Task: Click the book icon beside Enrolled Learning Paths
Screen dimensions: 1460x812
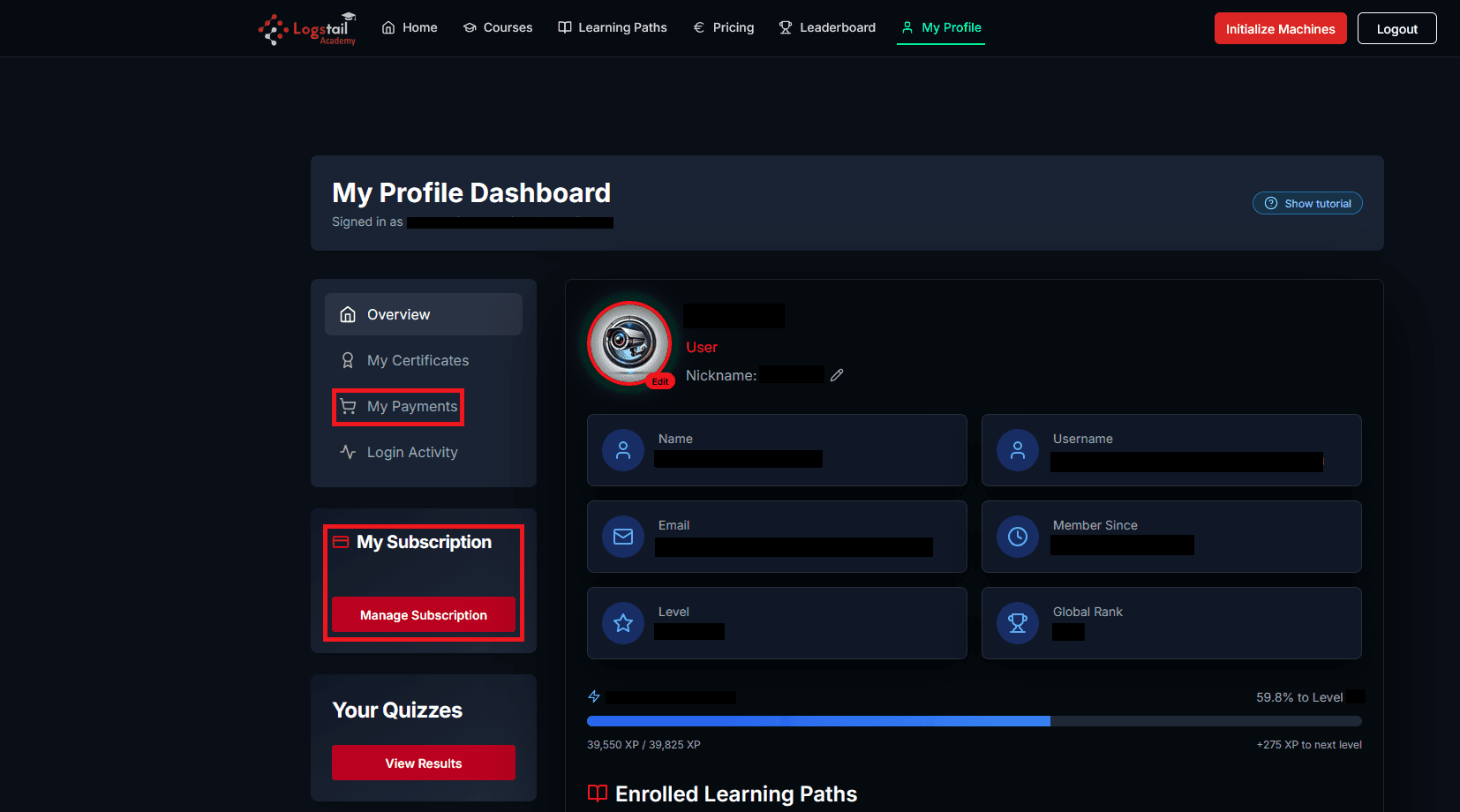Action: (598, 793)
